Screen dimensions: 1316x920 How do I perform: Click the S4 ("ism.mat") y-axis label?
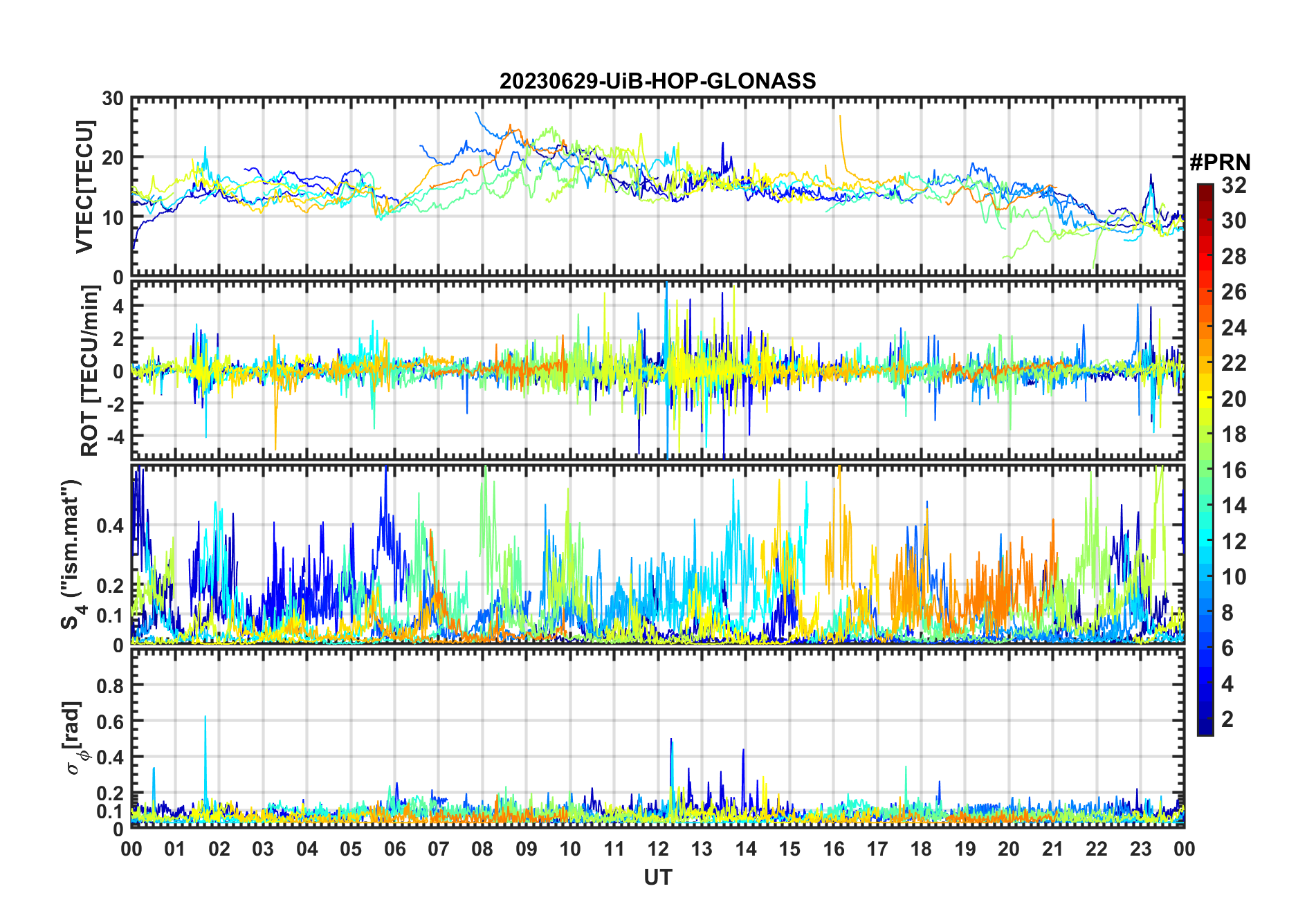tap(73, 555)
